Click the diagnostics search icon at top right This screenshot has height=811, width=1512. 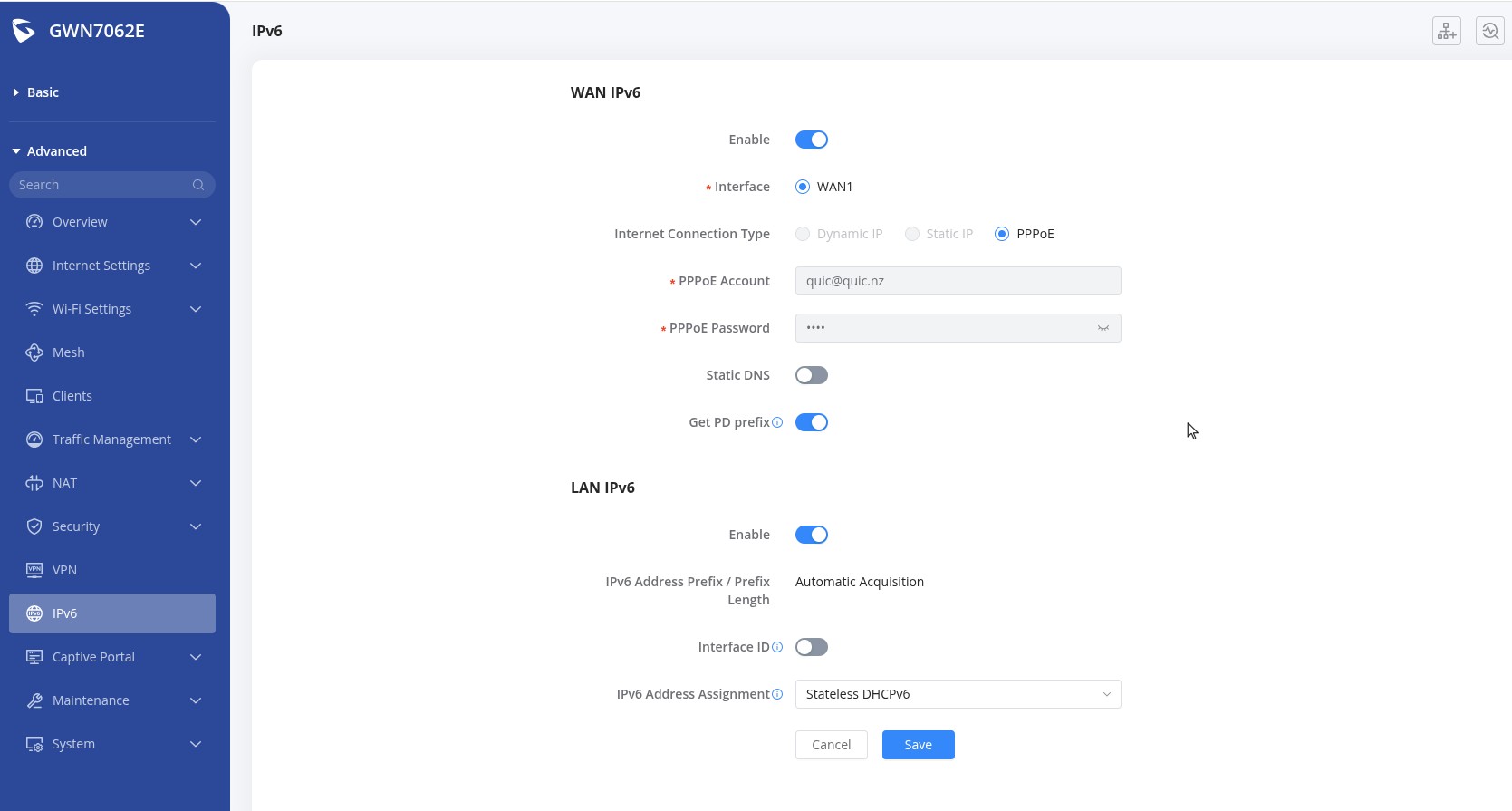point(1489,31)
